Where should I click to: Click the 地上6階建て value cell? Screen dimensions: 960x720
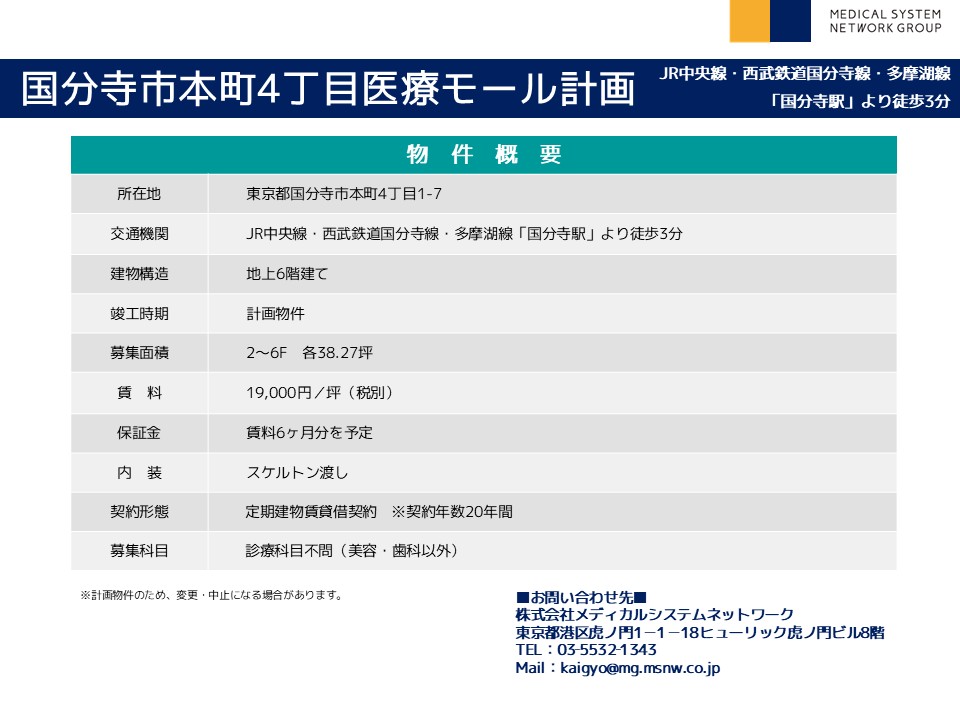(287, 273)
